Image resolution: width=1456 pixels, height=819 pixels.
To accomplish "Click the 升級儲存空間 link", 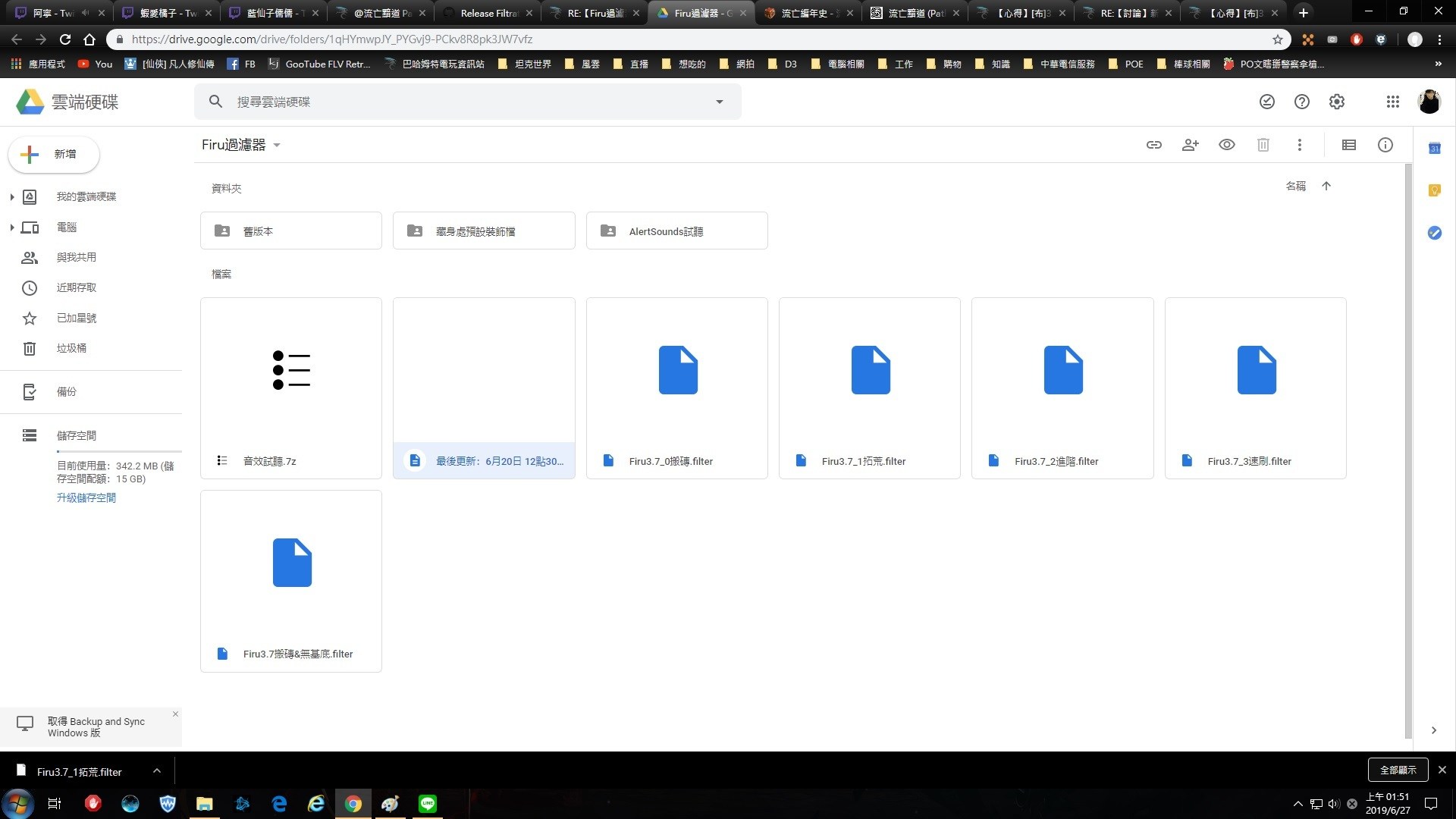I will coord(86,497).
